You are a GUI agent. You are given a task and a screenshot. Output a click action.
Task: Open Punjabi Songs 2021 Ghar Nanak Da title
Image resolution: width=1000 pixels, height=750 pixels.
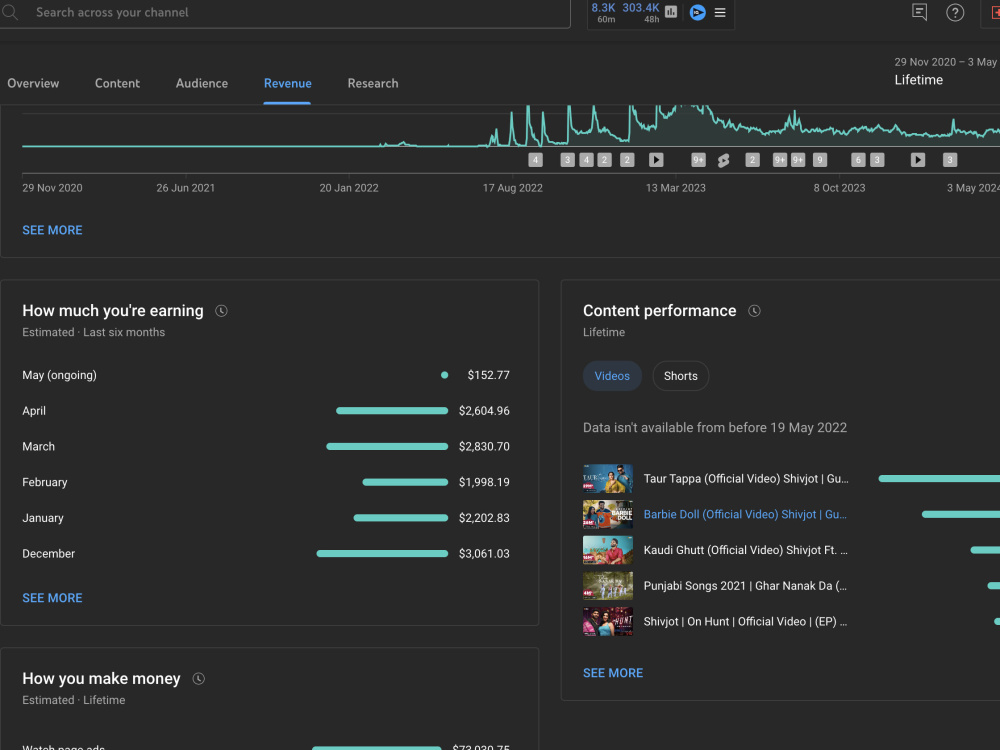pyautogui.click(x=745, y=585)
